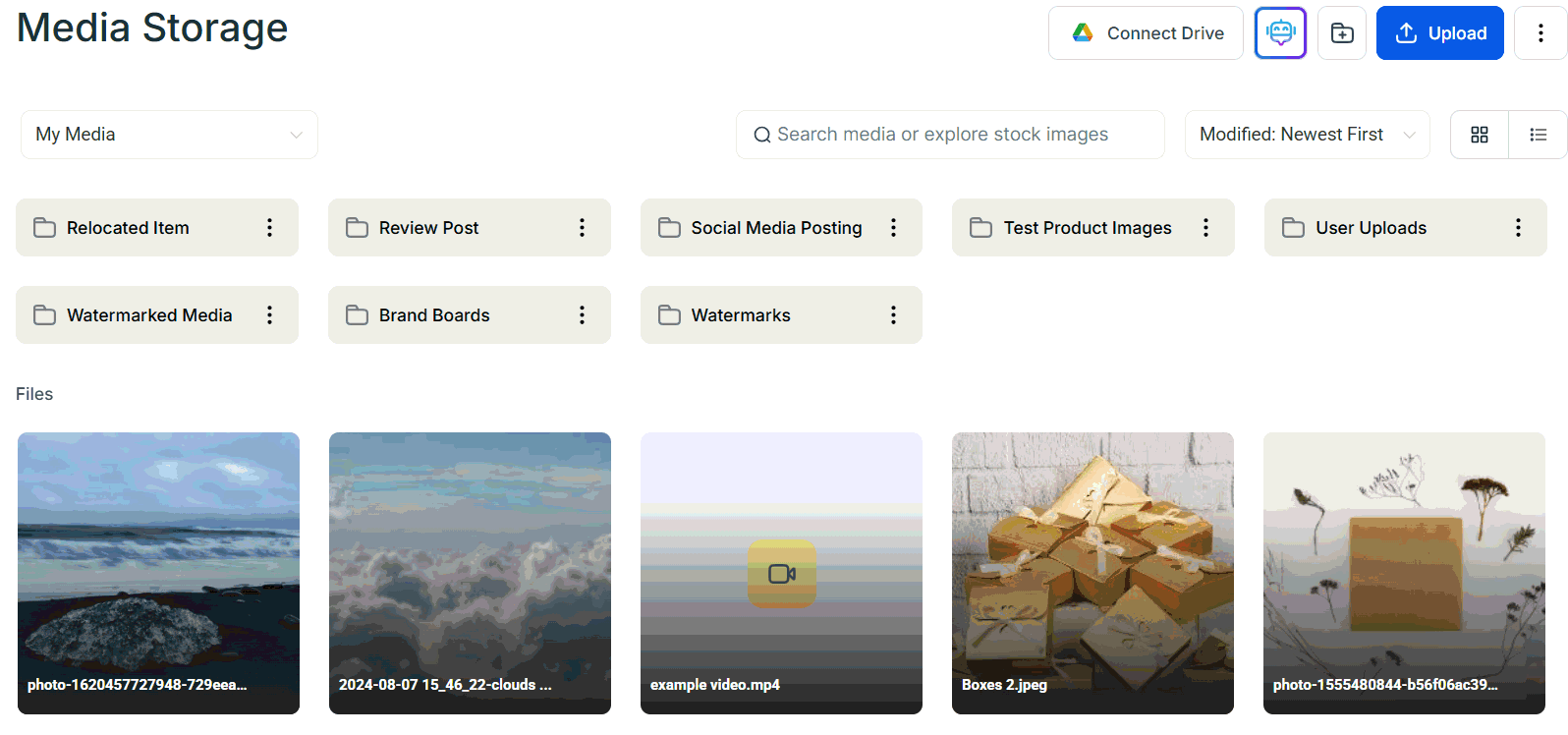Open User Uploads folder three-dot menu

(1518, 228)
